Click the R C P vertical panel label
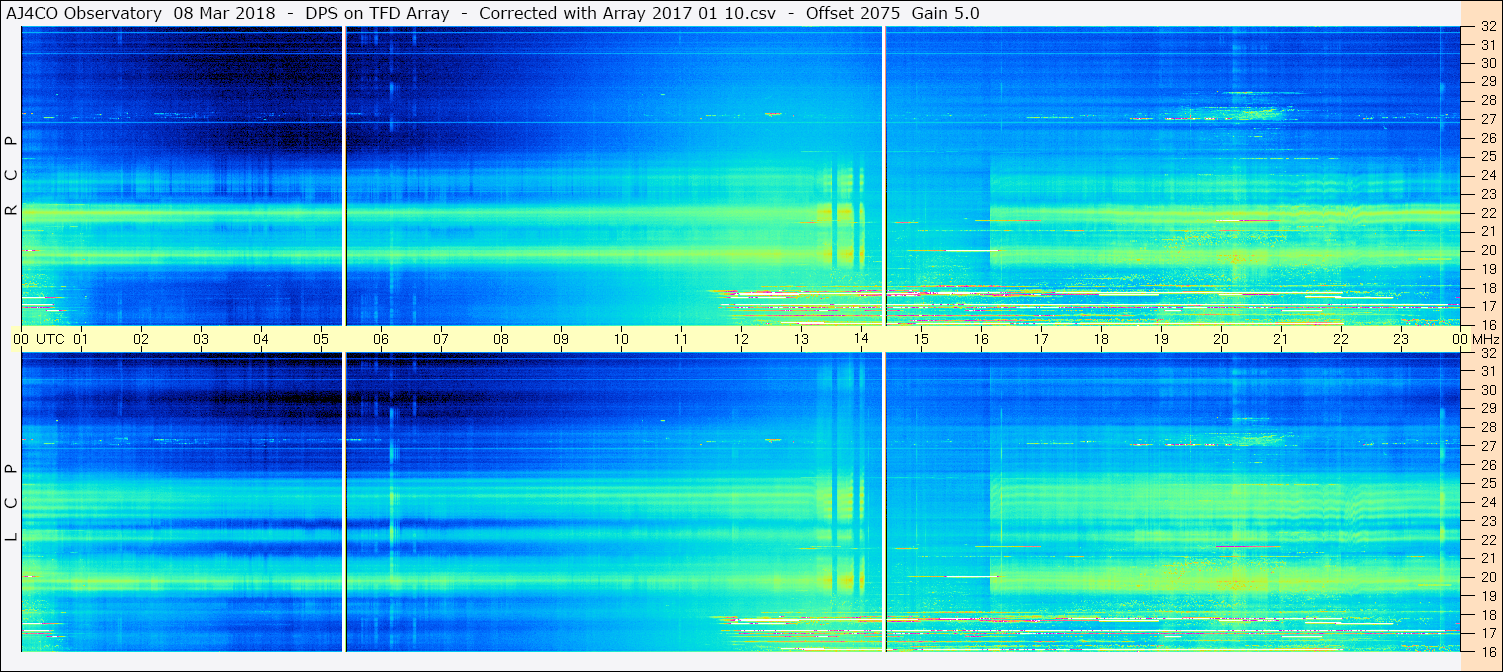Image resolution: width=1503 pixels, height=672 pixels. click(x=11, y=176)
